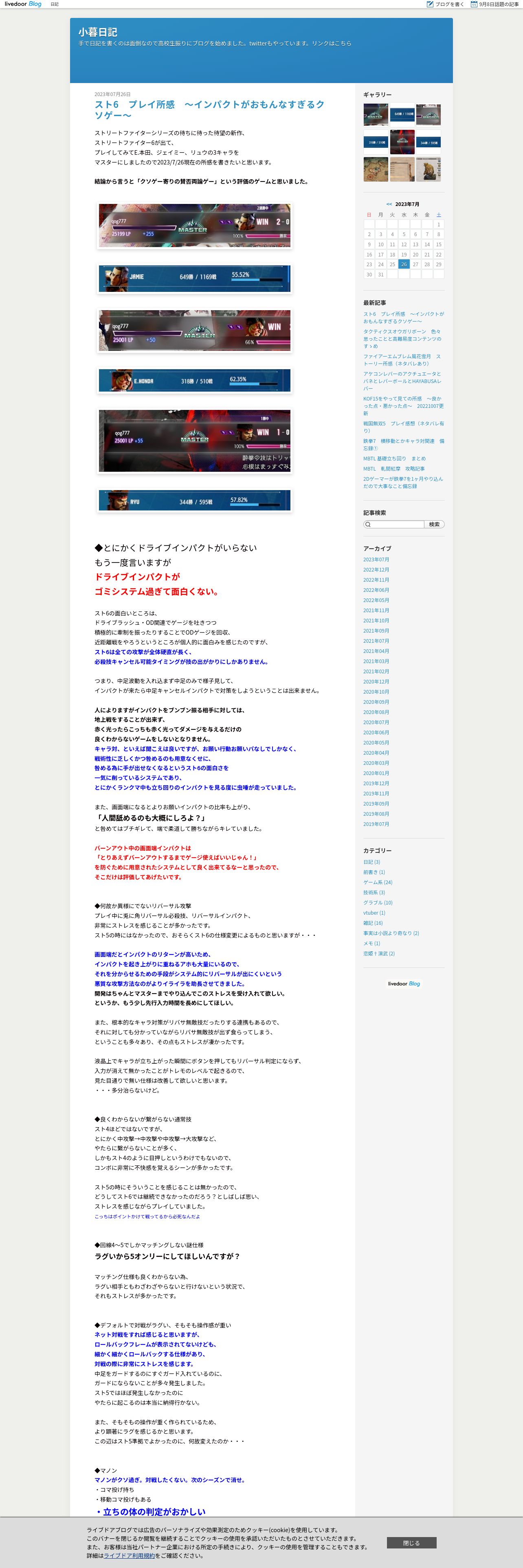This screenshot has height=1568, width=523.
Task: Open recent post アケコンレバーのアクチュエータ
Action: pos(402,381)
